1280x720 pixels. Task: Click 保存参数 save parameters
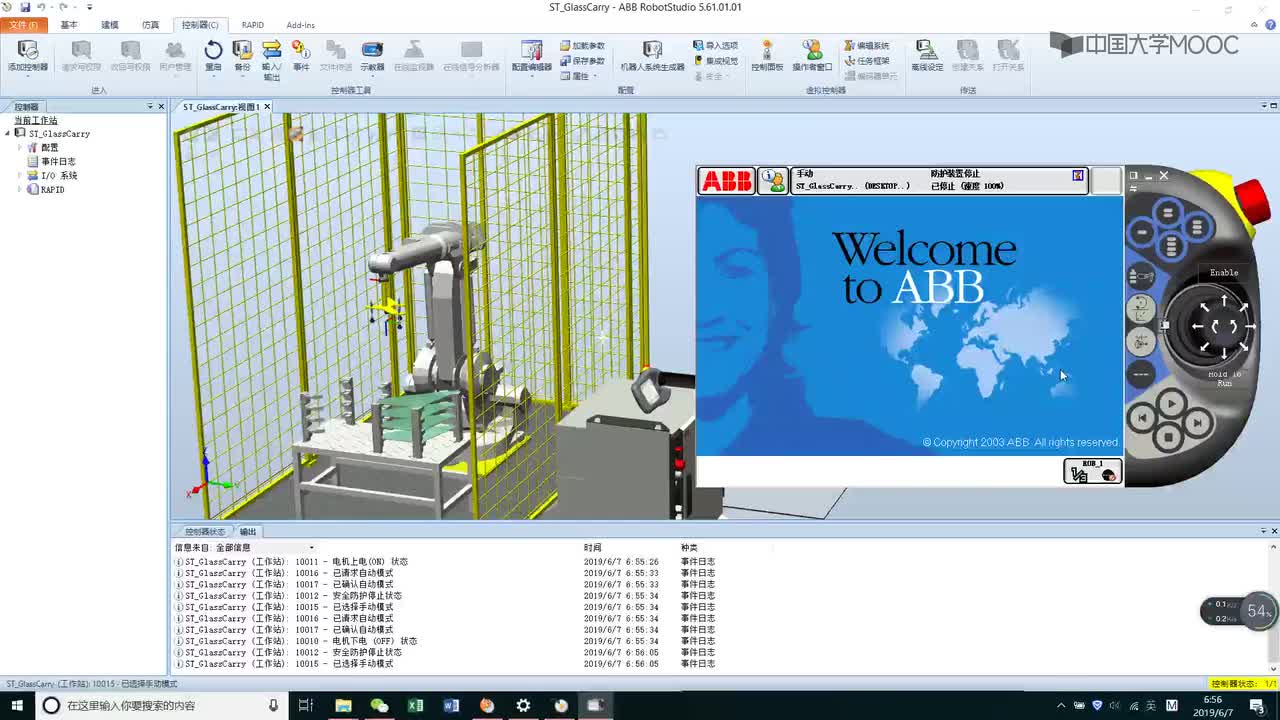(x=582, y=61)
